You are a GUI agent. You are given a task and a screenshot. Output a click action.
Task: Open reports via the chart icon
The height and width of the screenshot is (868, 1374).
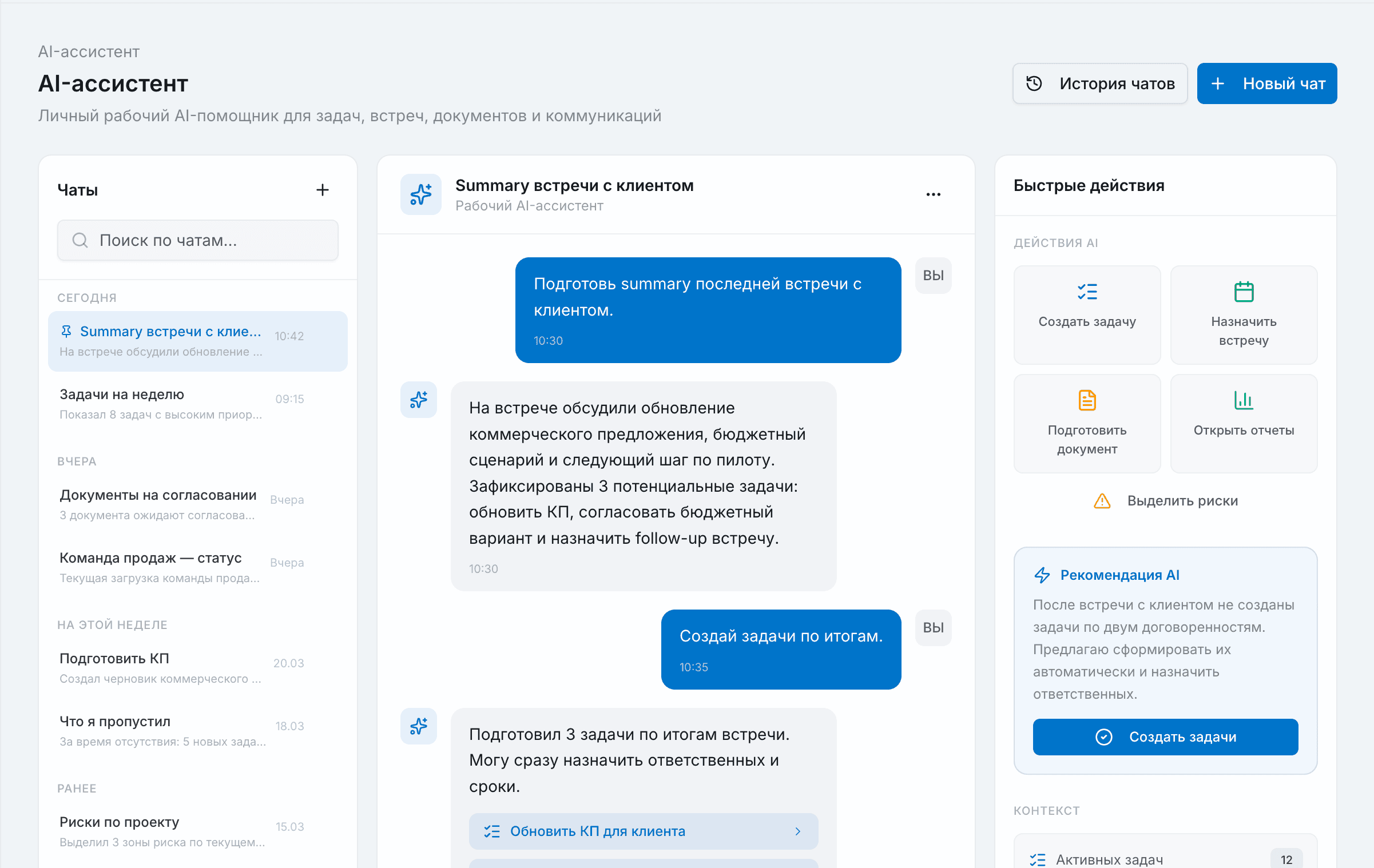[x=1244, y=400]
